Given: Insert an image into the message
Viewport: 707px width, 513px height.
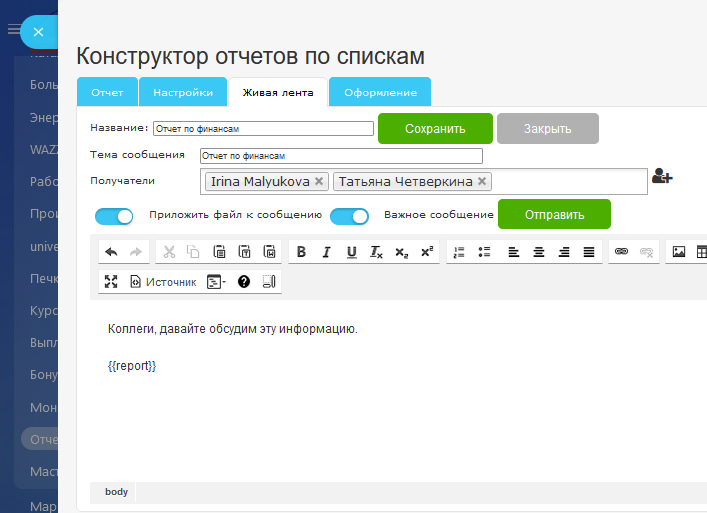Looking at the screenshot, I should click(679, 252).
